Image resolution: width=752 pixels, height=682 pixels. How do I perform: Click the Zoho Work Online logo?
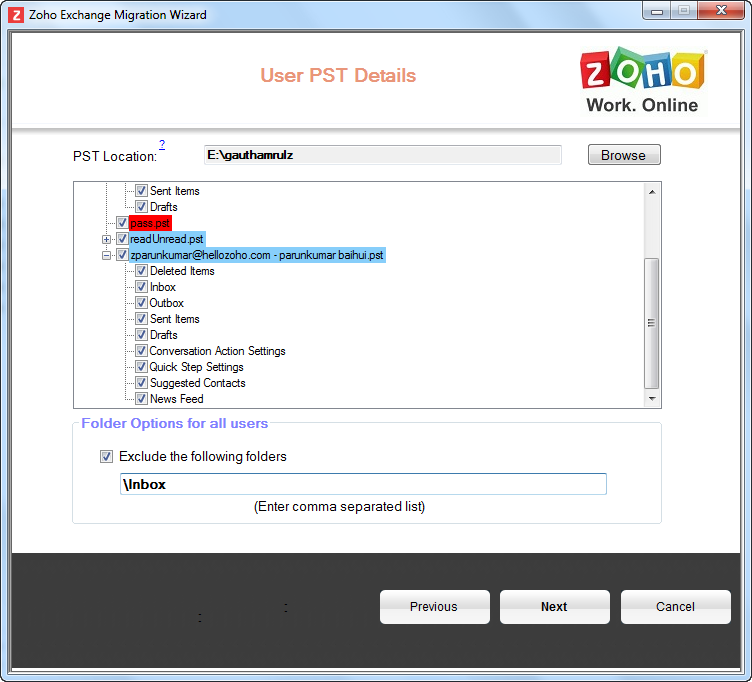point(642,81)
